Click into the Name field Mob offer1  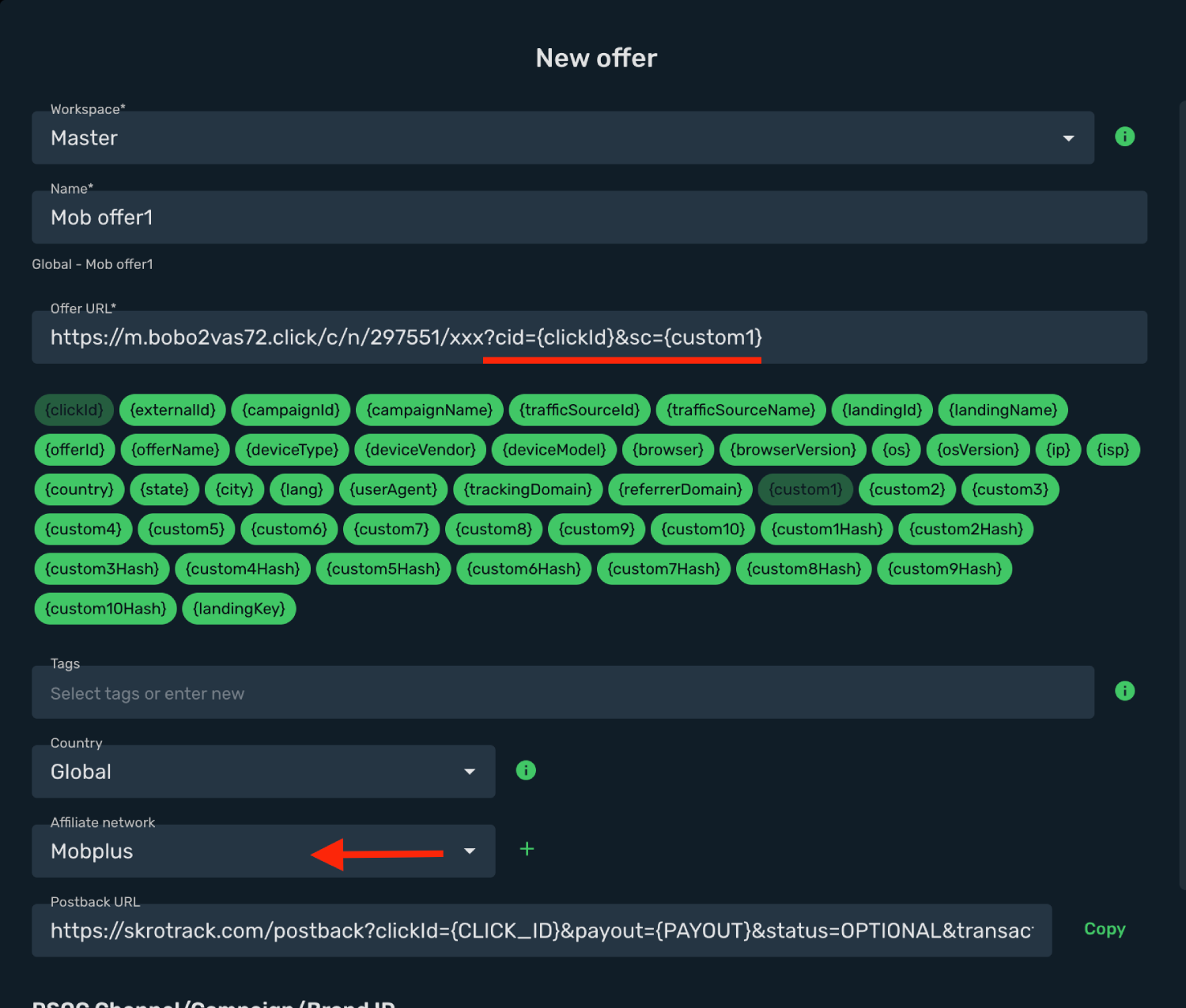[589, 217]
